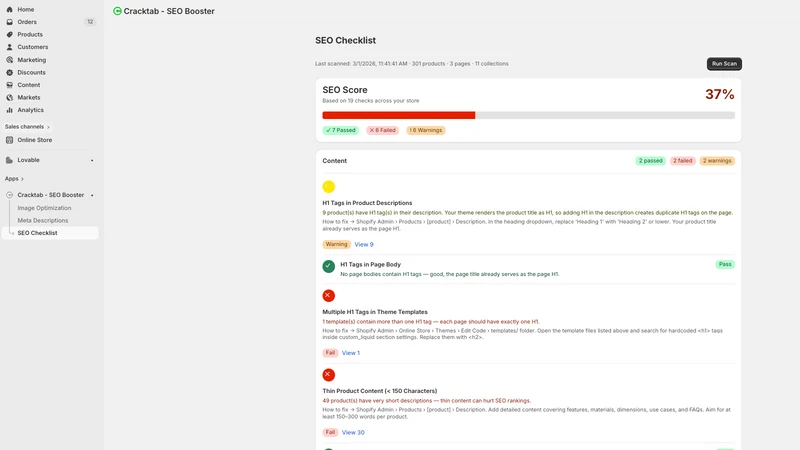Click green check icon for H1 Tags in Page Body

point(329,266)
